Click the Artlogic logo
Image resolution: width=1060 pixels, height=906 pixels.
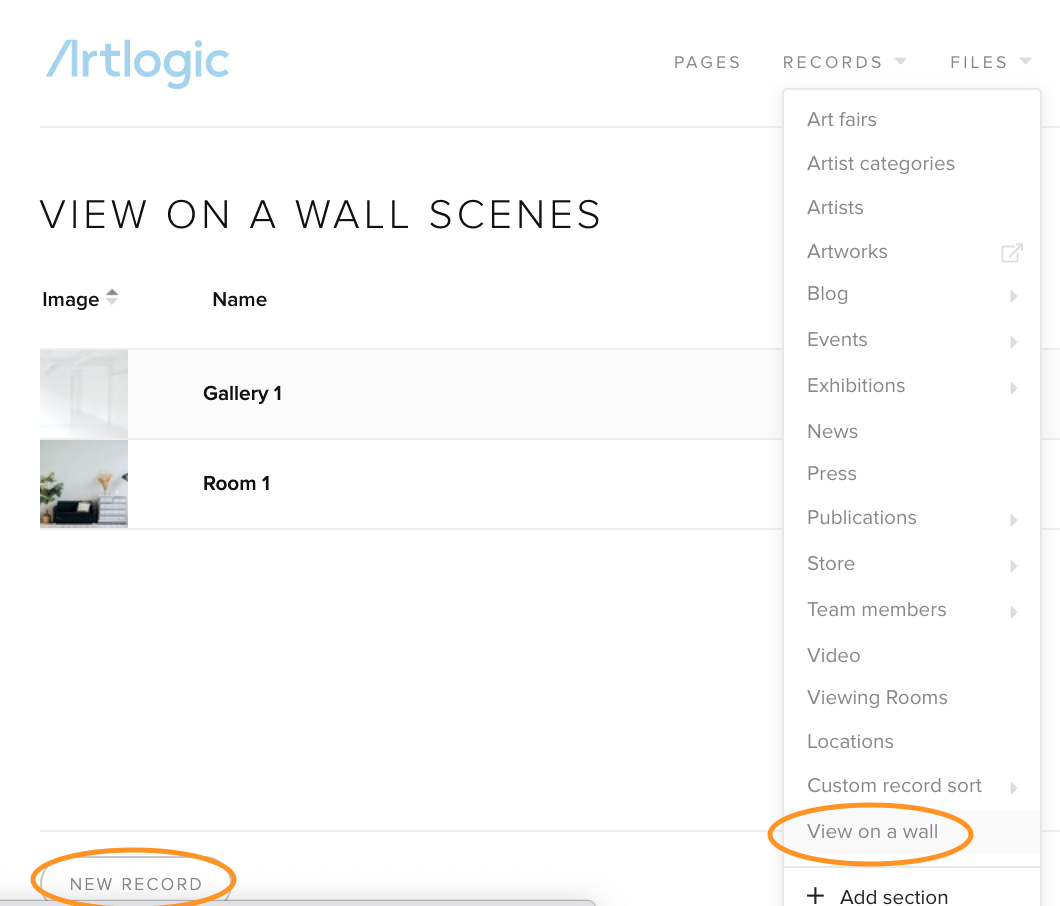click(x=138, y=61)
